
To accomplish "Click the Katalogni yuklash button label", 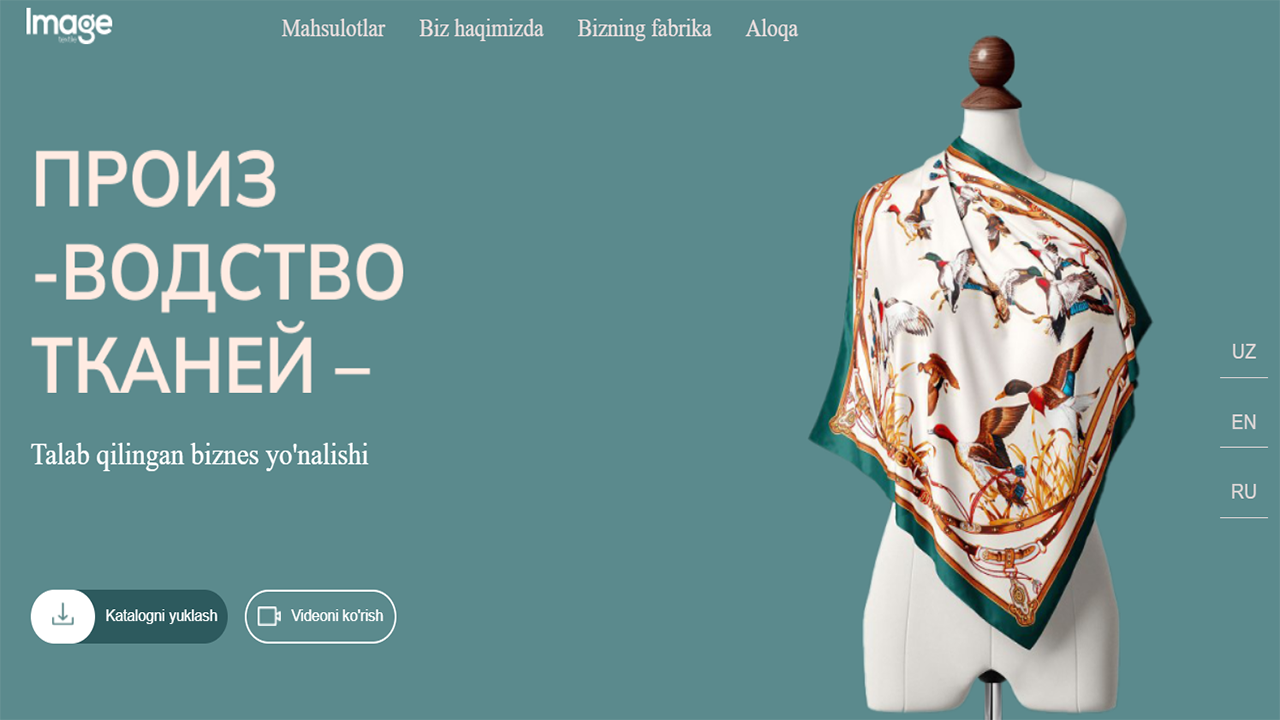I will tap(161, 616).
